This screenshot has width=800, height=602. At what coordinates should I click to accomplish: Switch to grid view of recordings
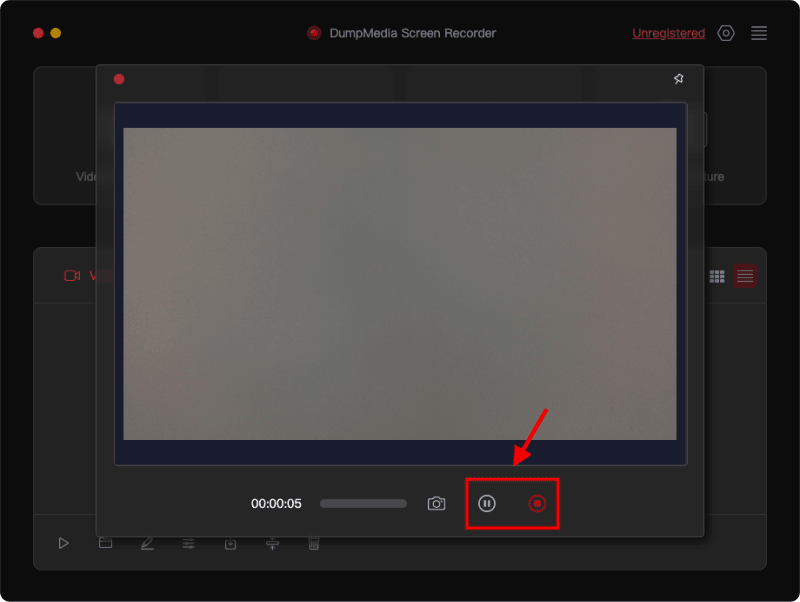(717, 276)
